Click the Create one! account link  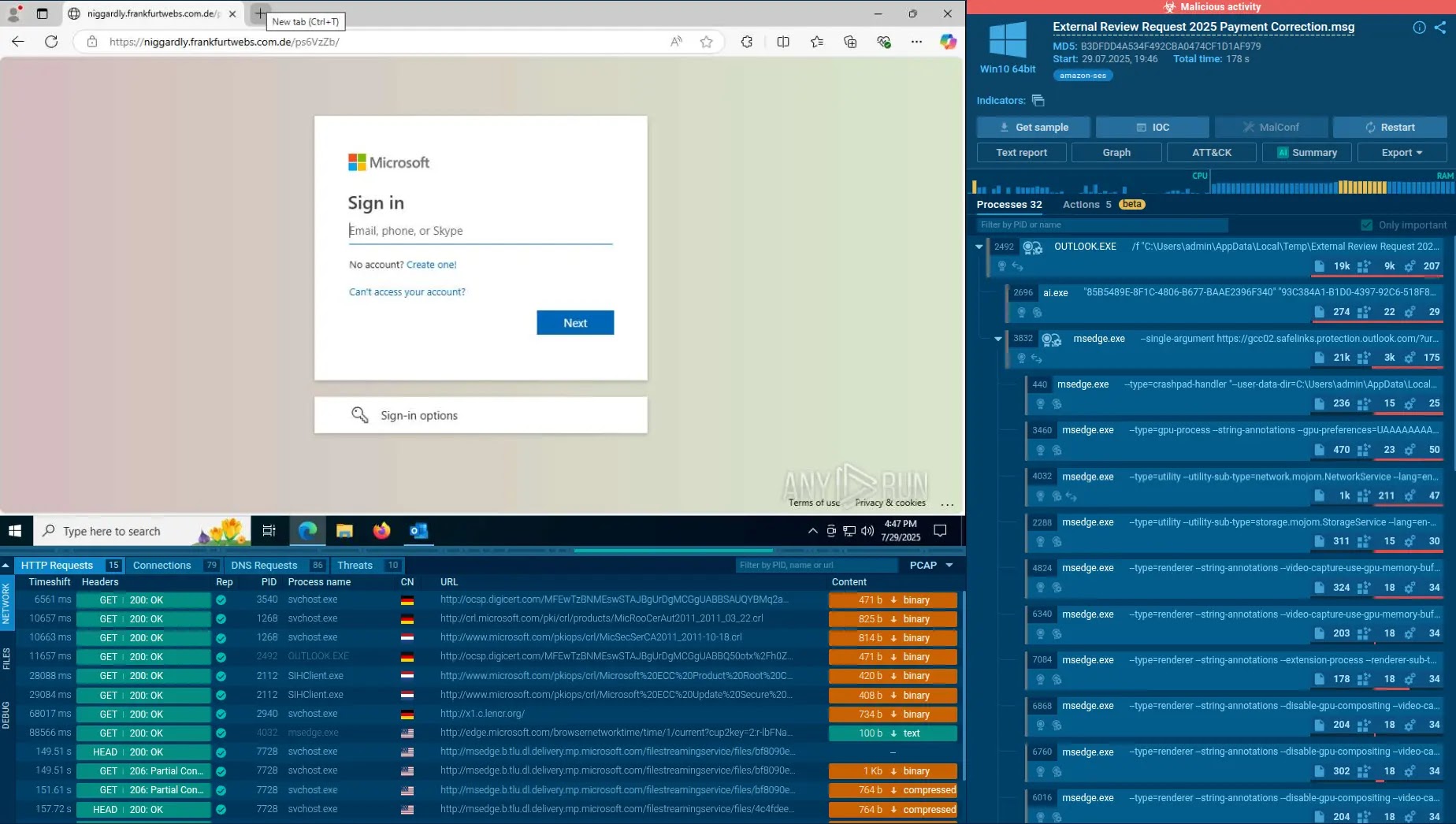[x=430, y=265]
